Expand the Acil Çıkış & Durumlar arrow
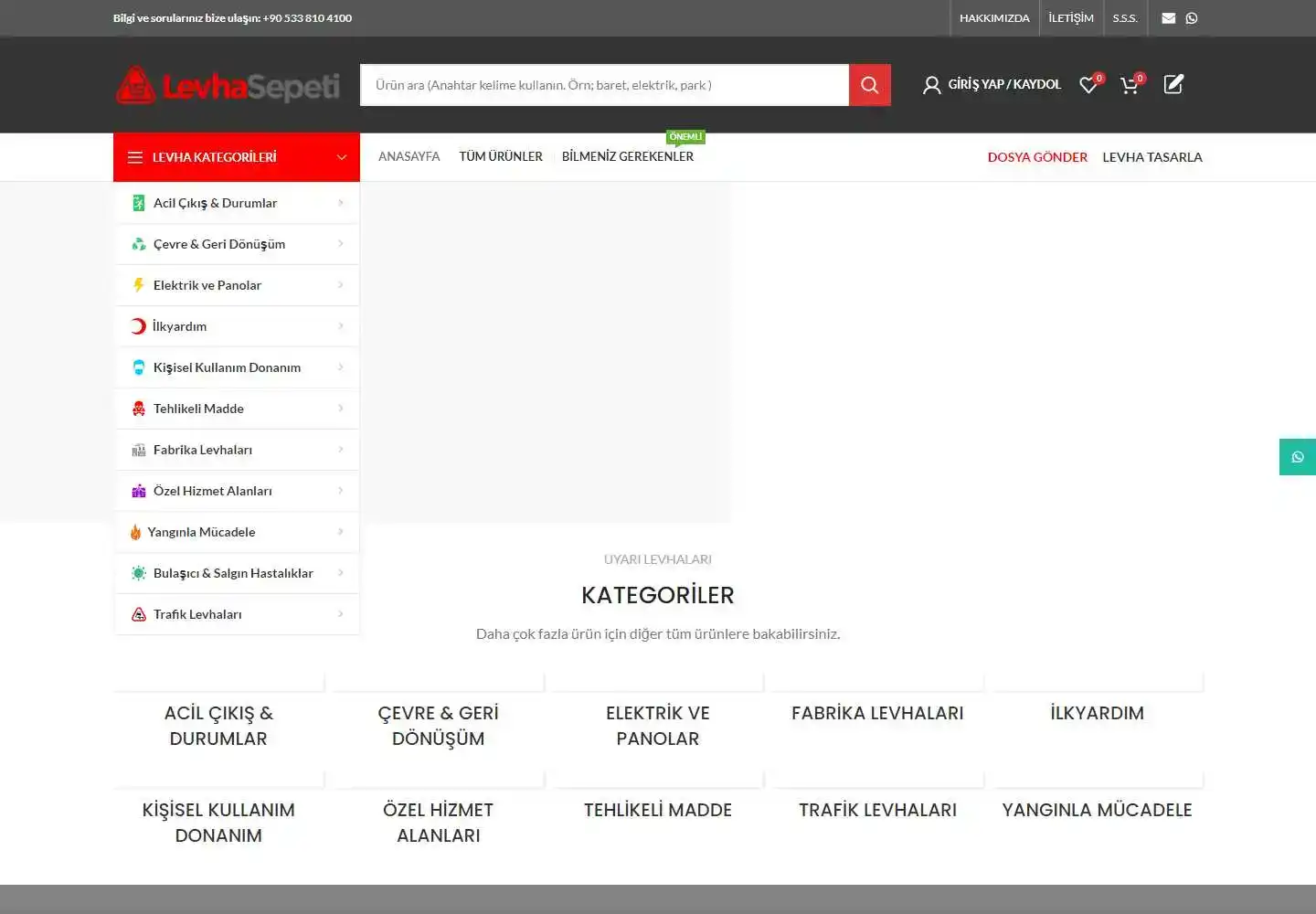1316x914 pixels. pyautogui.click(x=341, y=203)
